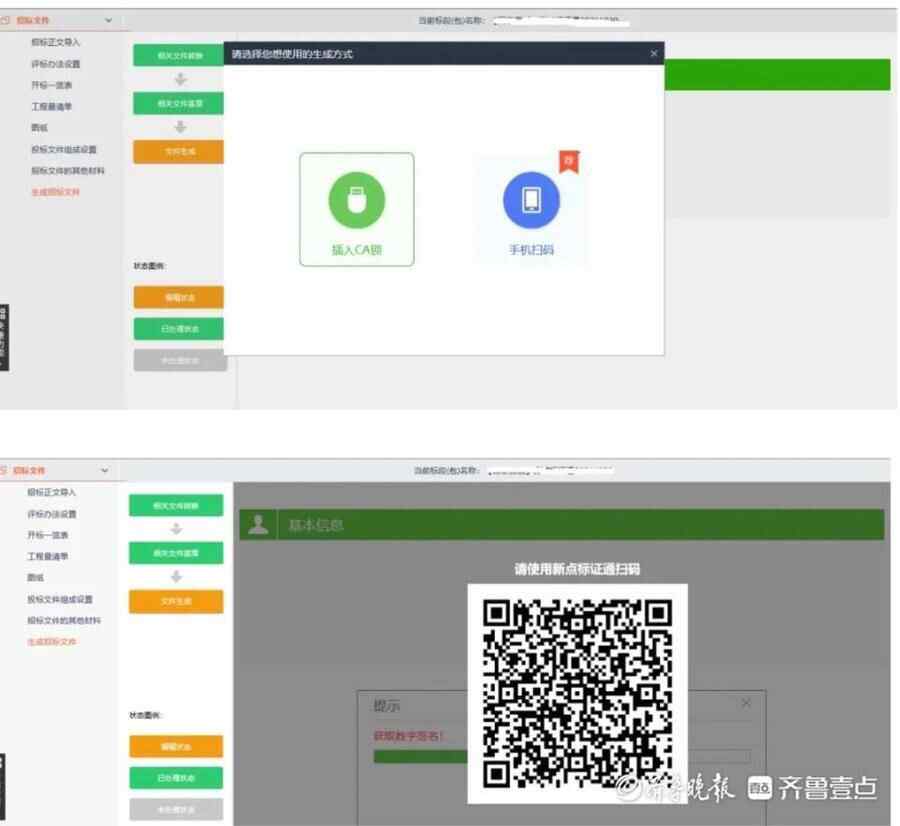
Task: Choose the green 插入CA锁 USB key icon
Action: 356,200
